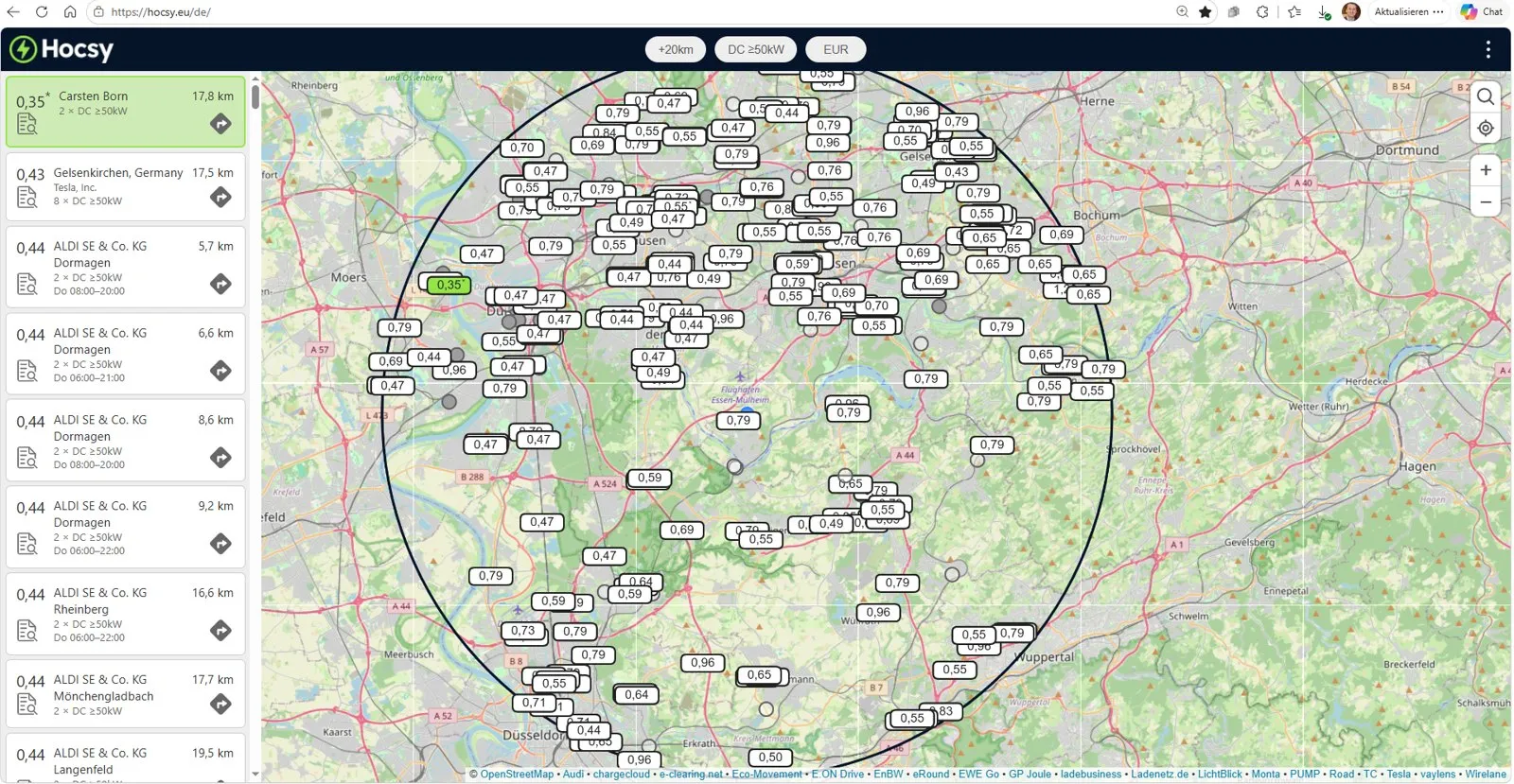Image resolution: width=1514 pixels, height=784 pixels.
Task: Open directions for Tesla Gelsenkirchen charger
Action: coord(220,197)
